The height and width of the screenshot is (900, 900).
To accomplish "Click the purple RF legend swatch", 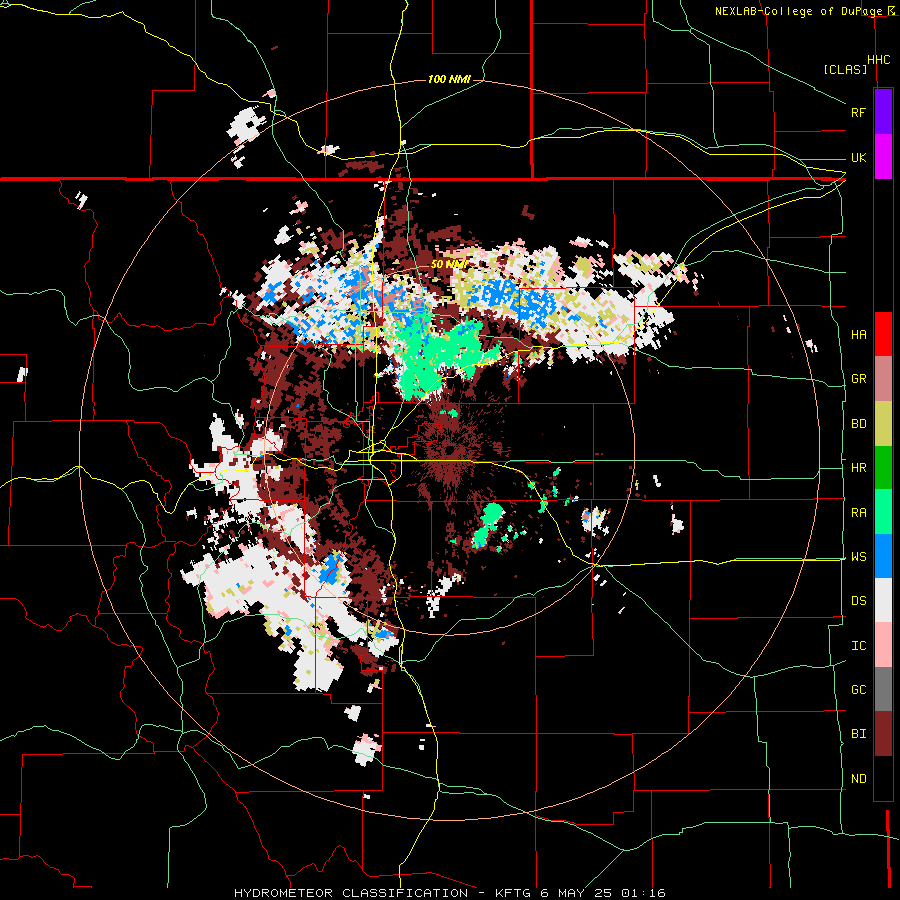I will click(883, 112).
